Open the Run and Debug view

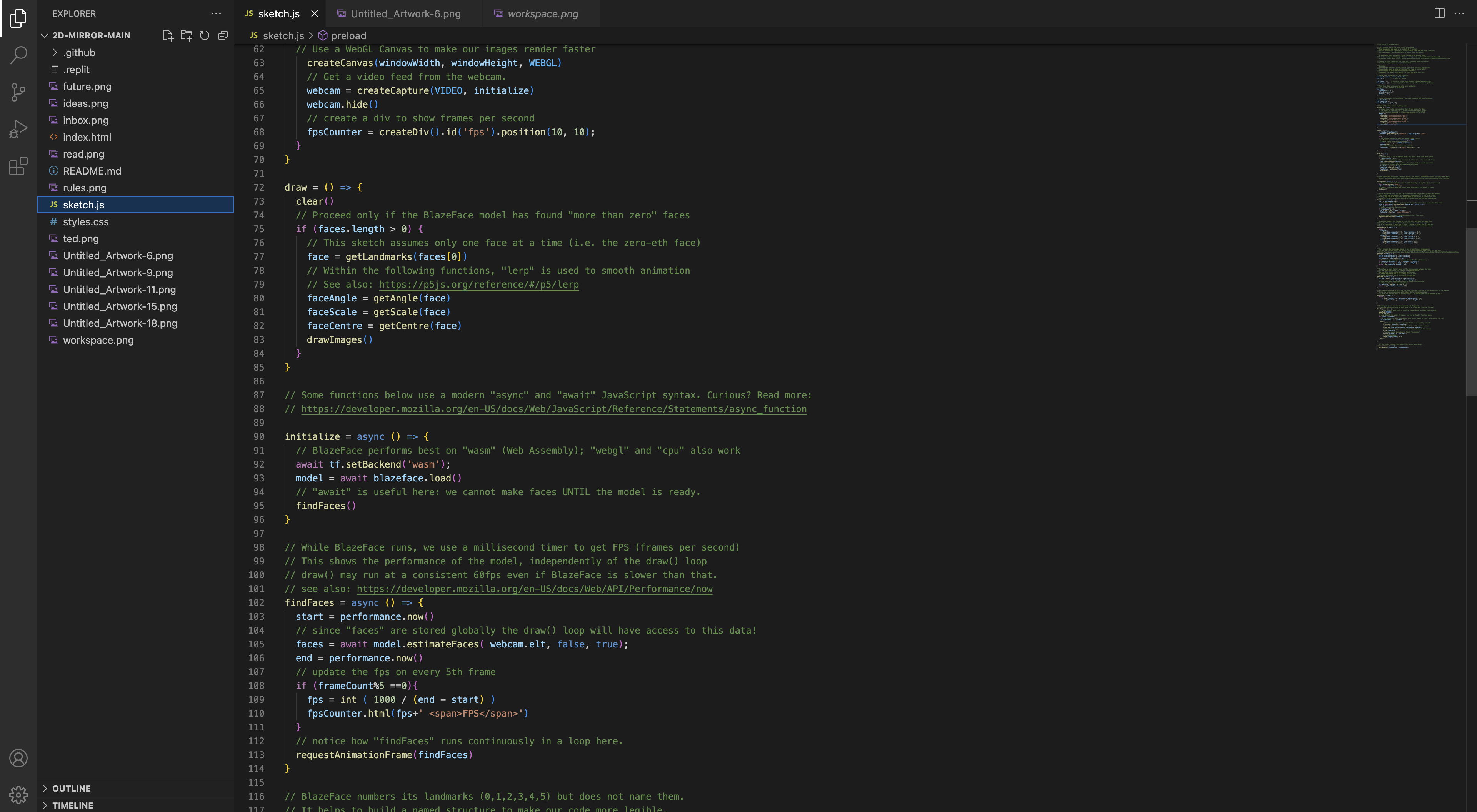click(18, 130)
